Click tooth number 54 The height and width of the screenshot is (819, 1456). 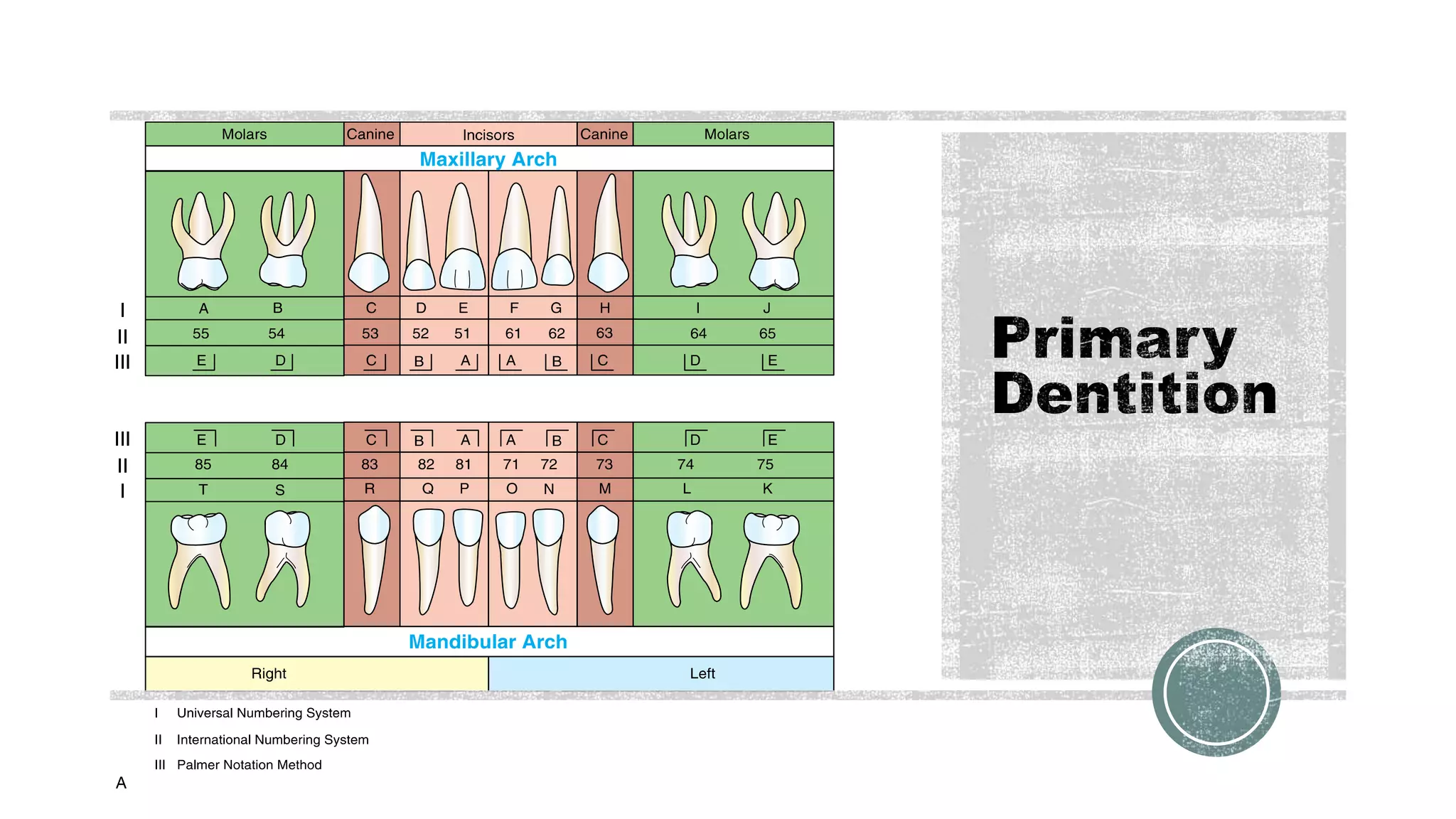[277, 333]
